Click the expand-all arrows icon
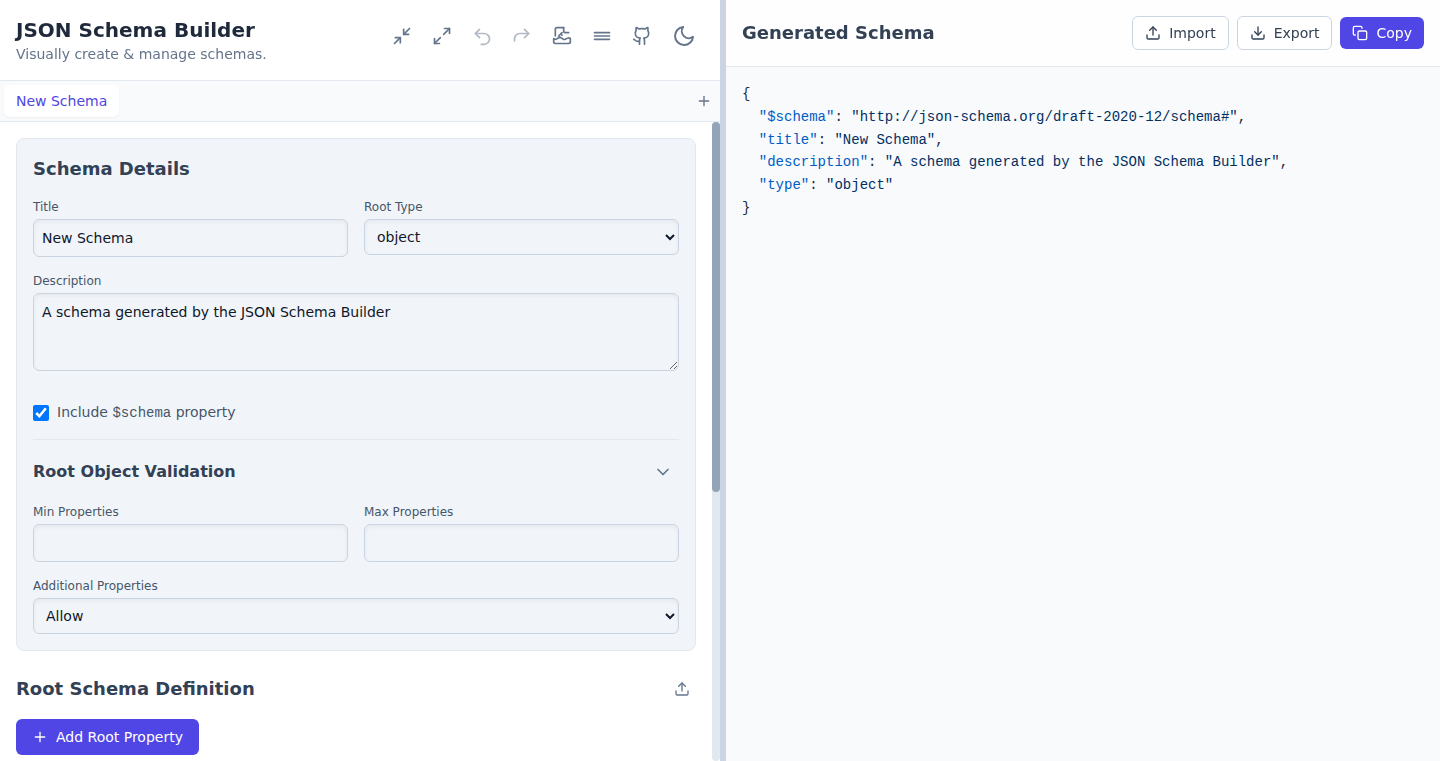1440x761 pixels. (x=442, y=37)
